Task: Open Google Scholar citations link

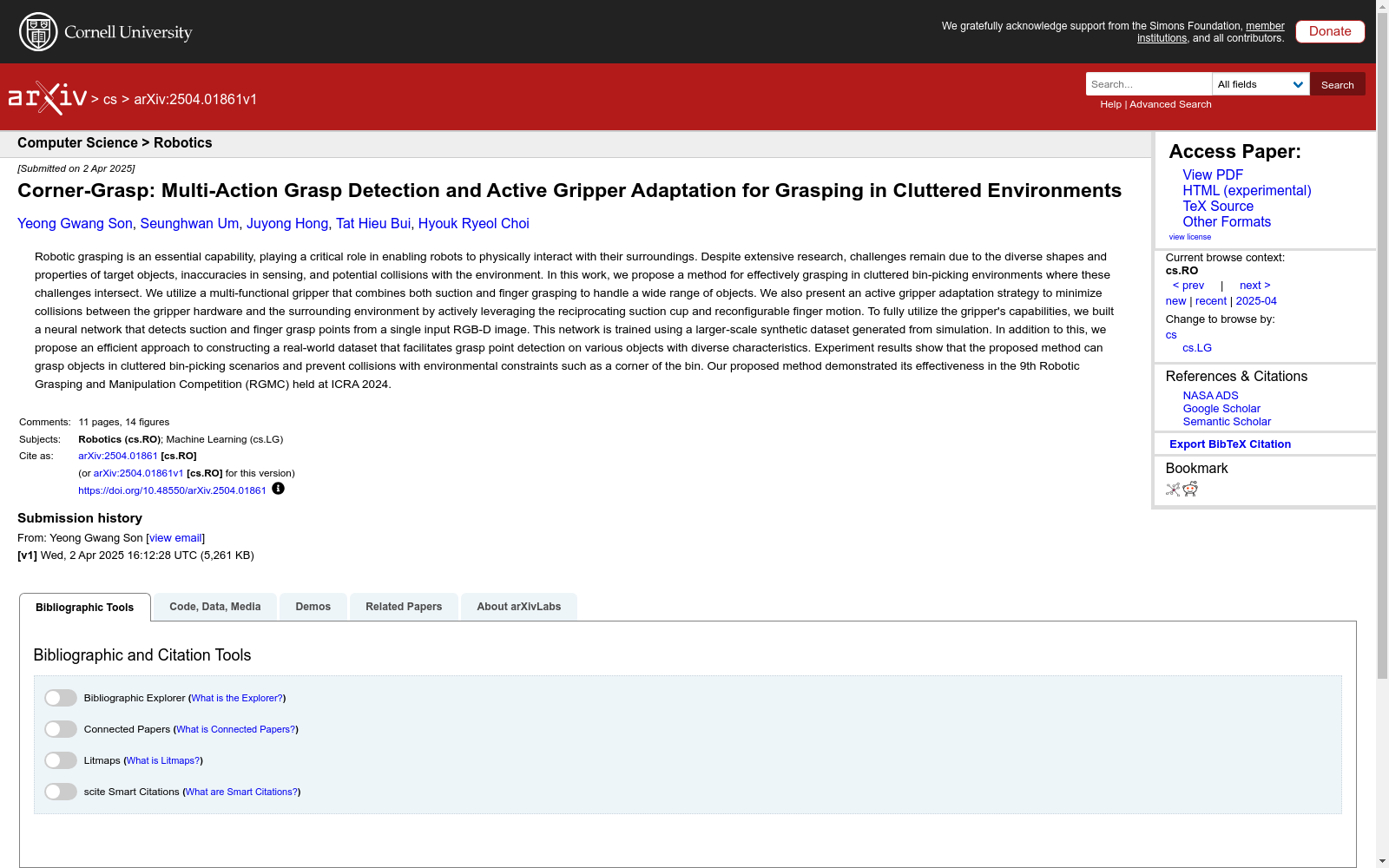Action: click(1221, 409)
